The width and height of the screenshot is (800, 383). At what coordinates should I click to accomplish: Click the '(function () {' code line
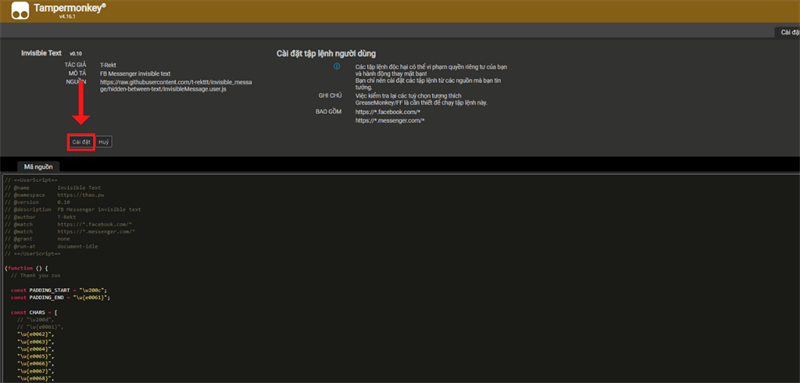pos(26,268)
